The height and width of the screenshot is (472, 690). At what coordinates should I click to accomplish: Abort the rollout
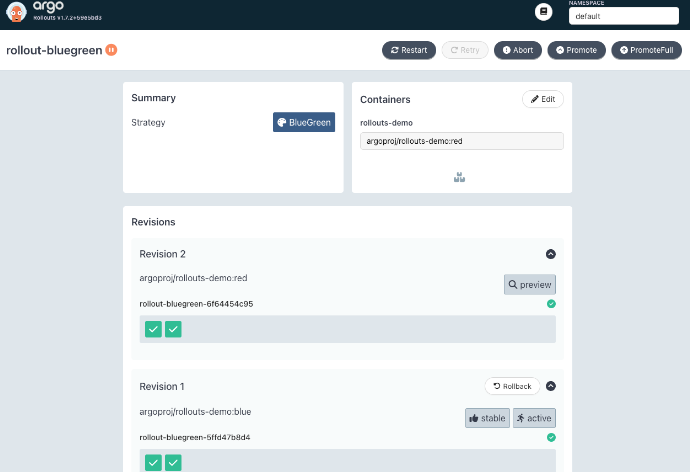click(x=518, y=50)
